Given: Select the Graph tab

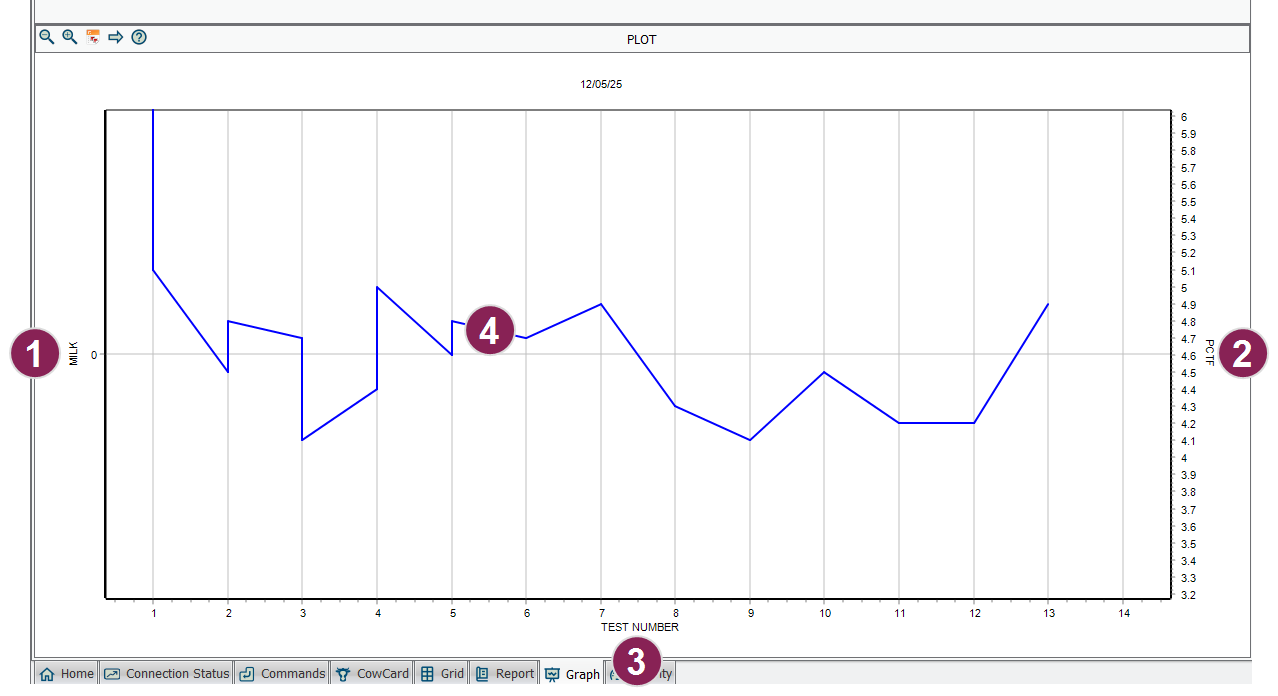Looking at the screenshot, I should 572,675.
